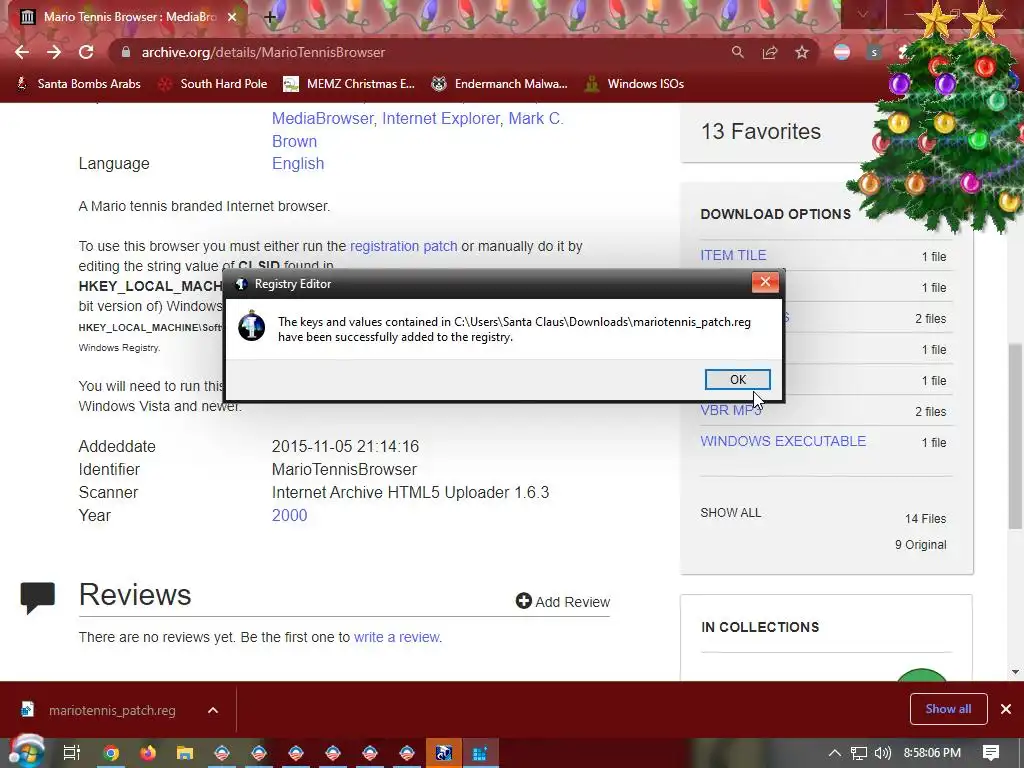Click the archive.org address bar URL

[263, 52]
